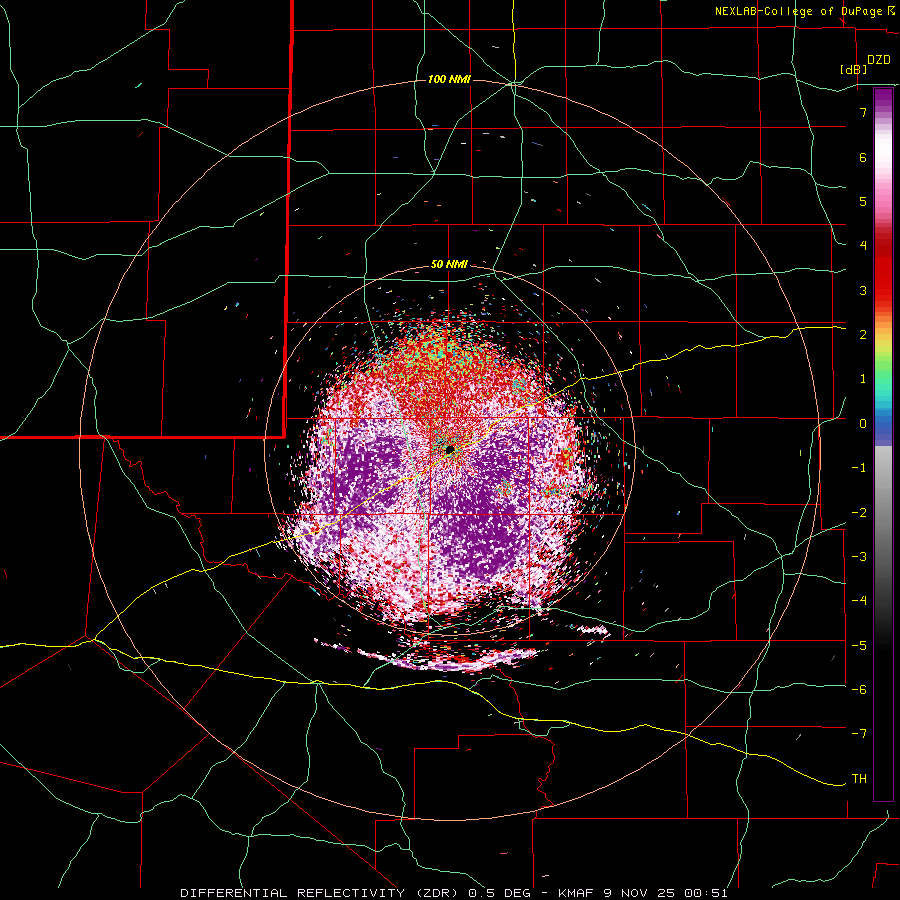This screenshot has height=900, width=900.
Task: Click the 1 value on color scale
Action: point(863,379)
